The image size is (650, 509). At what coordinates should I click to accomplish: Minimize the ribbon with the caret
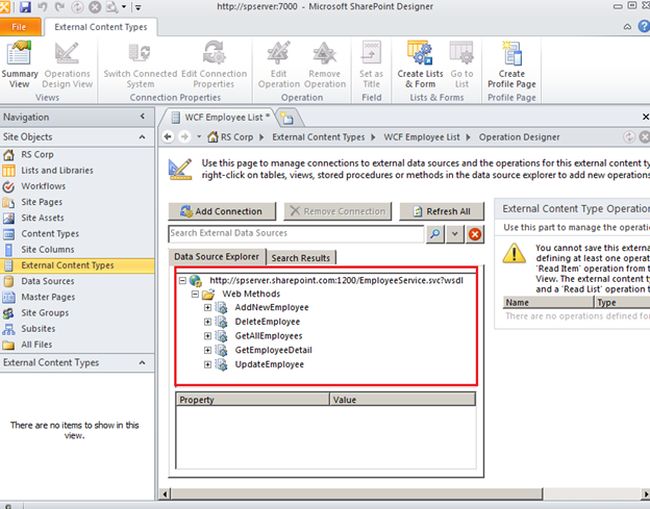[x=628, y=27]
